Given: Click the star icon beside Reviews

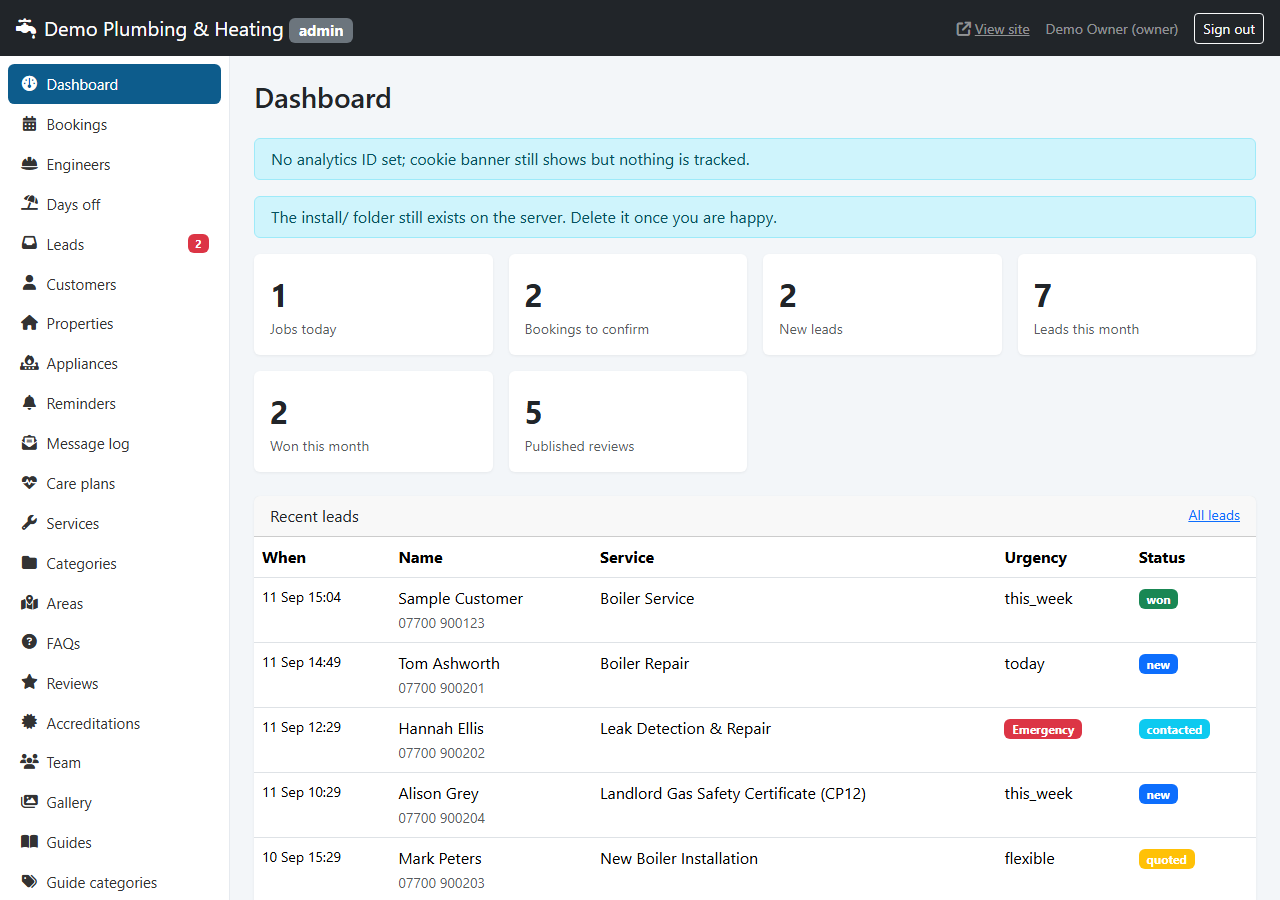Looking at the screenshot, I should click(29, 683).
